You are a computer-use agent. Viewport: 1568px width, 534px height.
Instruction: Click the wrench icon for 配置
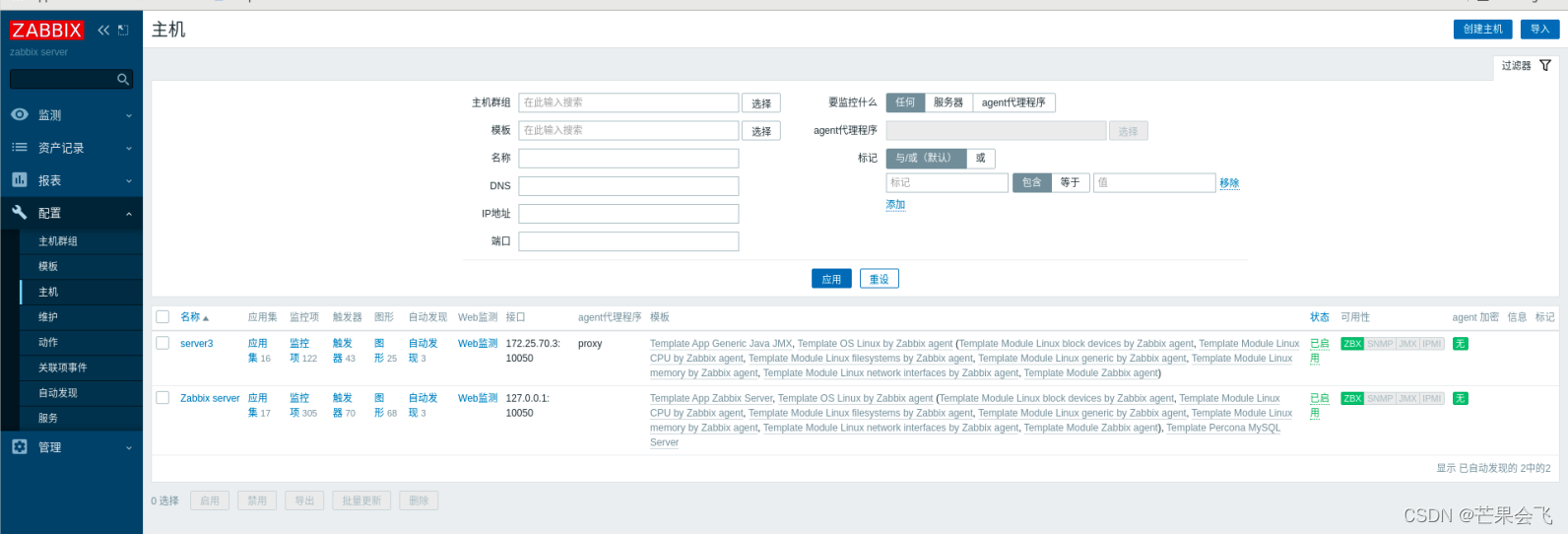click(x=20, y=212)
